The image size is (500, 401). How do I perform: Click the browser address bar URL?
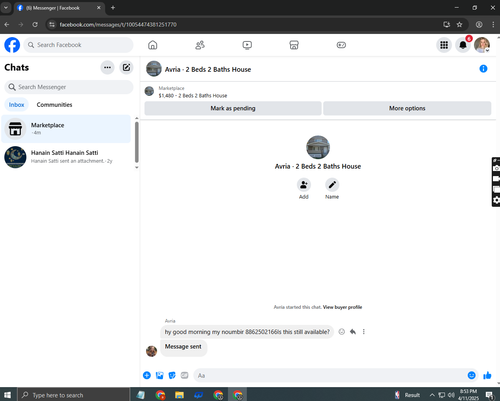[x=118, y=24]
